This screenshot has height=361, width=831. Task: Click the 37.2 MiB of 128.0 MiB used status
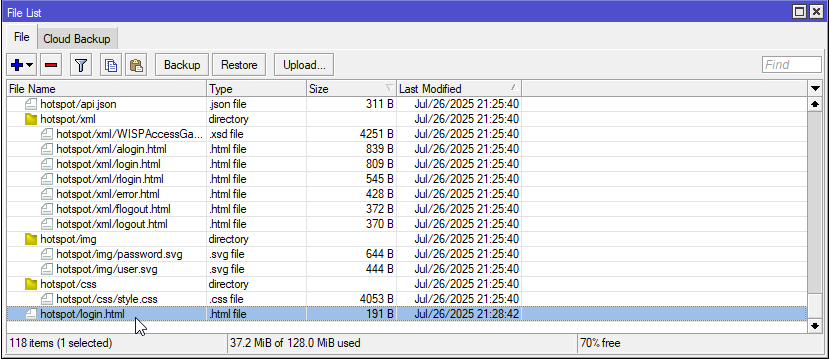[x=295, y=343]
